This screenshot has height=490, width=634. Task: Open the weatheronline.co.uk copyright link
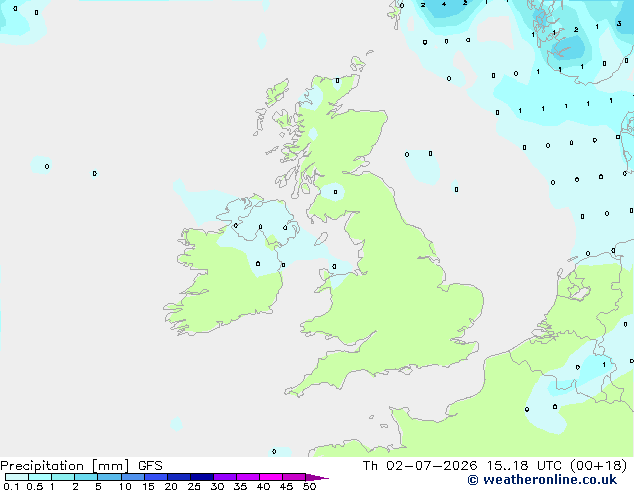pyautogui.click(x=542, y=480)
